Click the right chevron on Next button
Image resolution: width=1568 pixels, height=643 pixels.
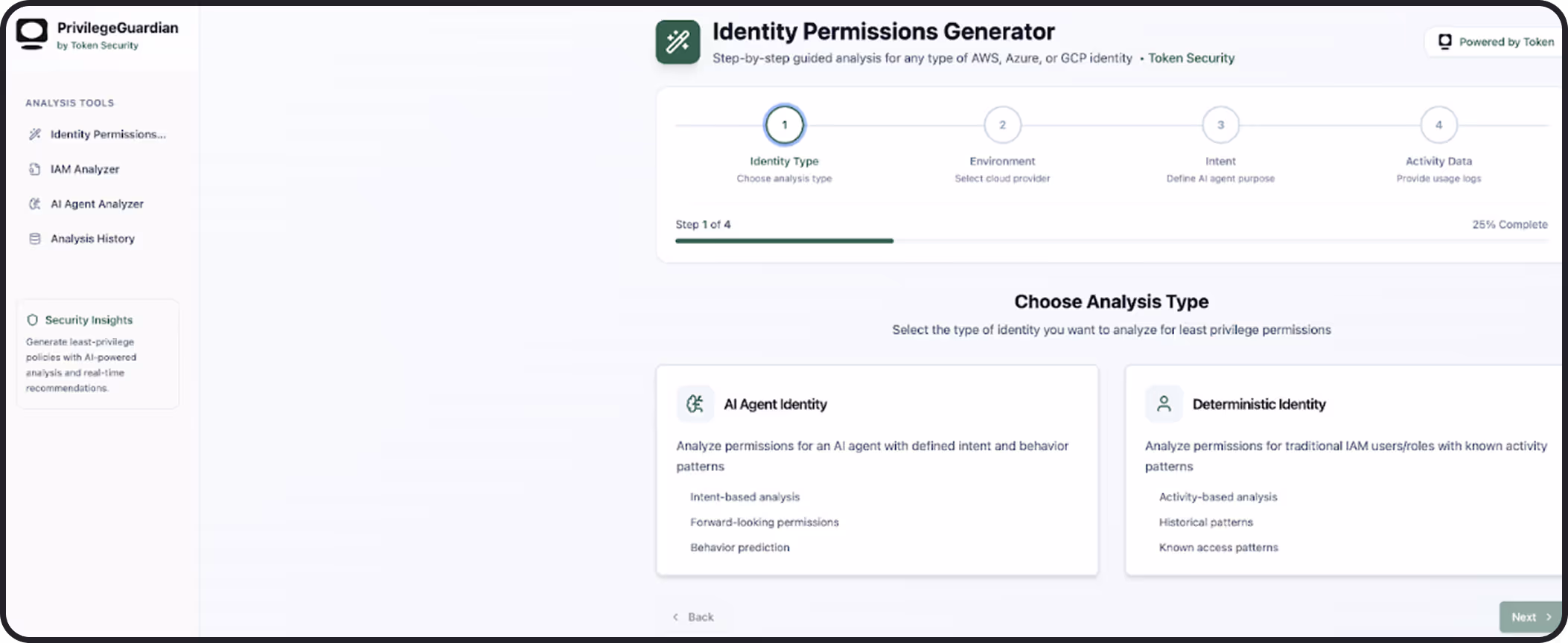pos(1549,617)
